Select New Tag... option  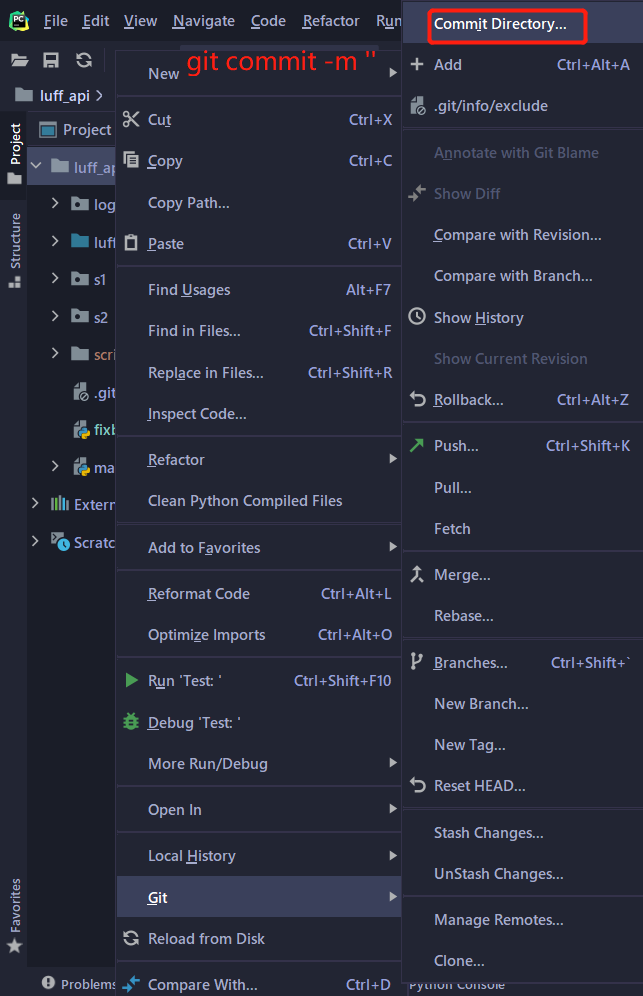coord(522,744)
